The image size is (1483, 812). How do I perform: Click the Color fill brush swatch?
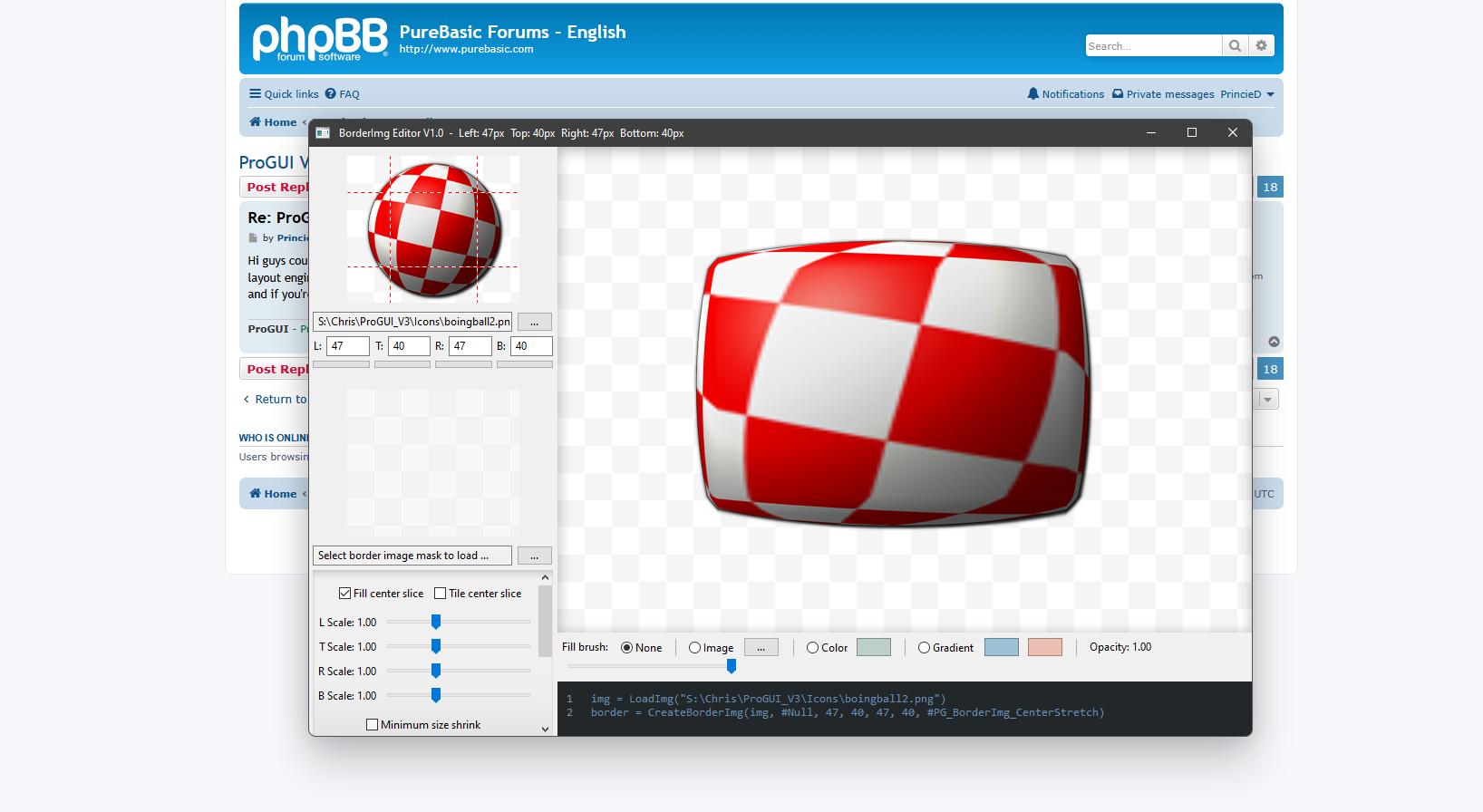(873, 647)
